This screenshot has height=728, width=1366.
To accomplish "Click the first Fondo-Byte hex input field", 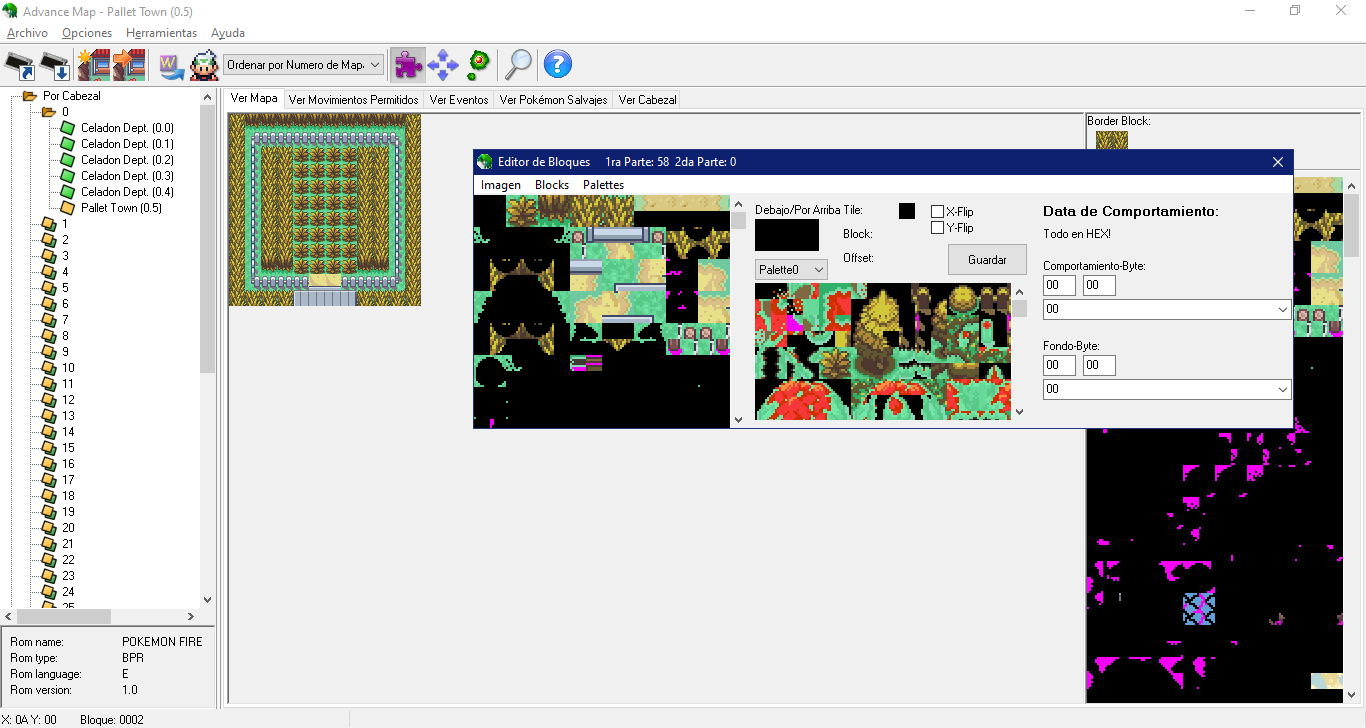I will coord(1059,366).
